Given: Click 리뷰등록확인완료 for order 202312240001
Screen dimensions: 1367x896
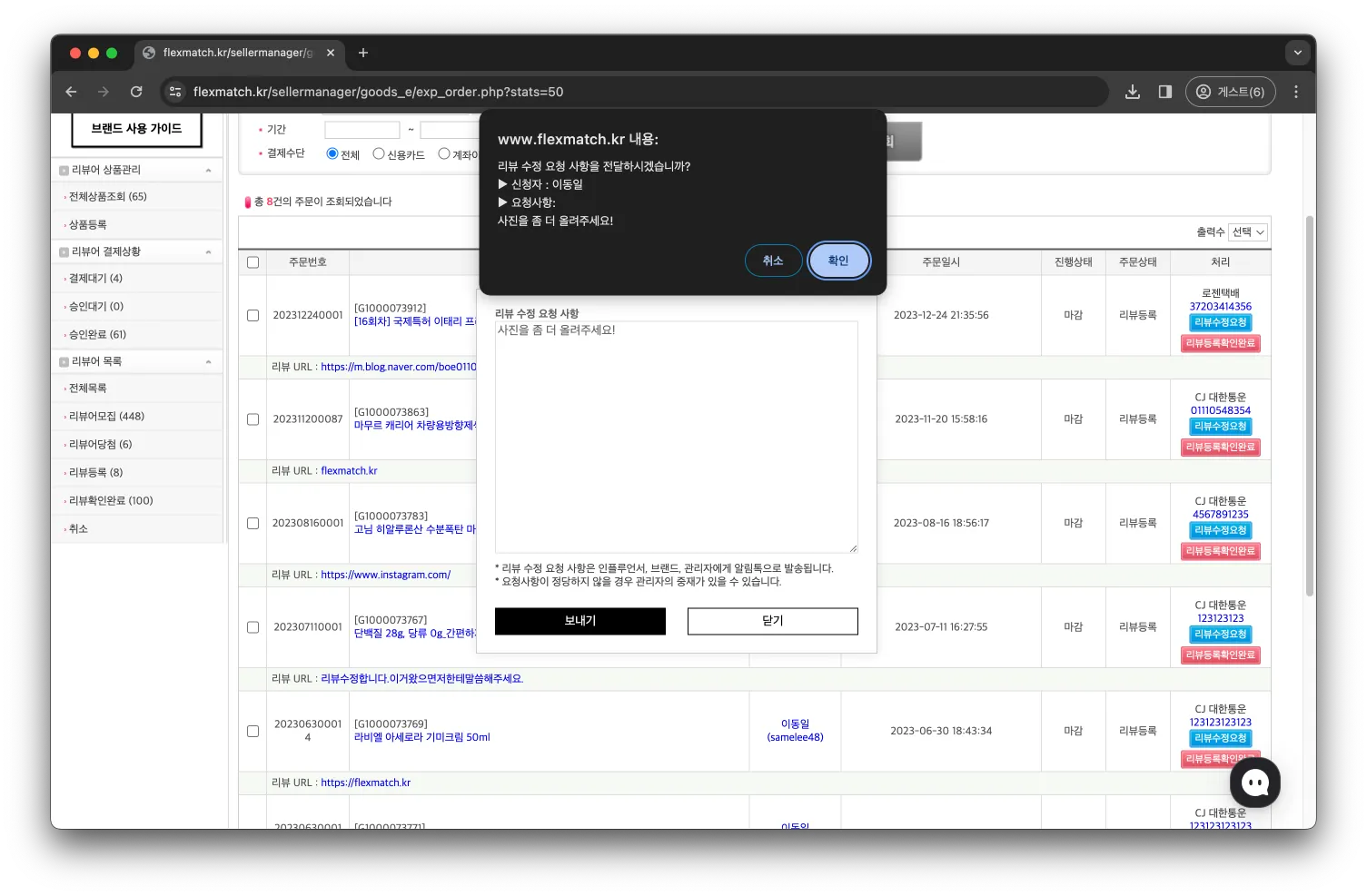Looking at the screenshot, I should [x=1221, y=343].
